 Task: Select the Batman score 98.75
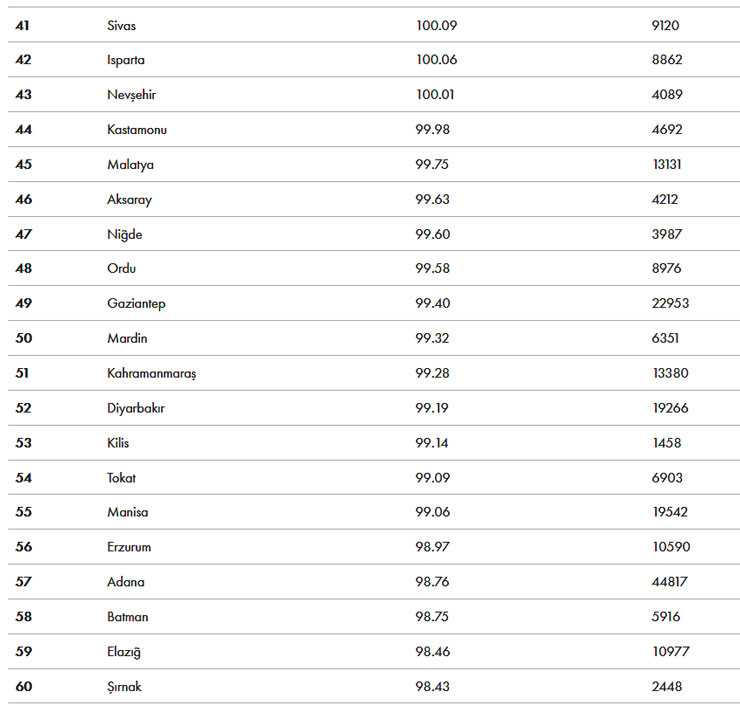(433, 617)
